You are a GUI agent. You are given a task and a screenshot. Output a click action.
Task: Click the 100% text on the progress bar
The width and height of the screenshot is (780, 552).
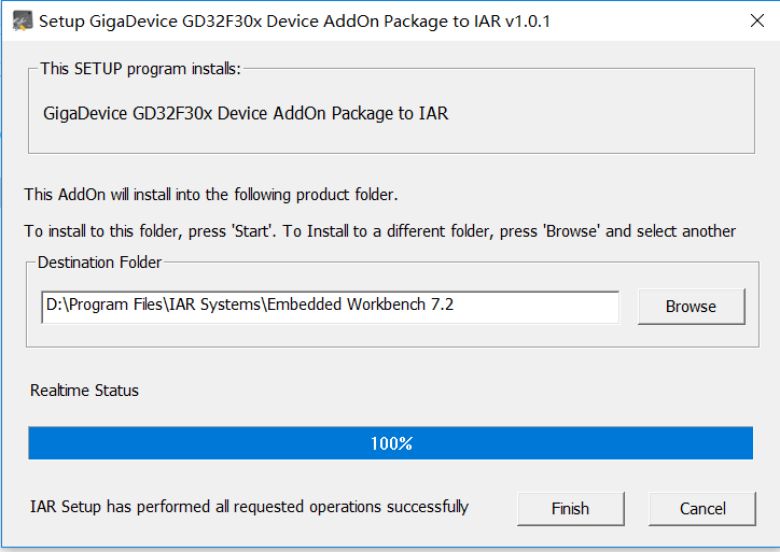[391, 443]
